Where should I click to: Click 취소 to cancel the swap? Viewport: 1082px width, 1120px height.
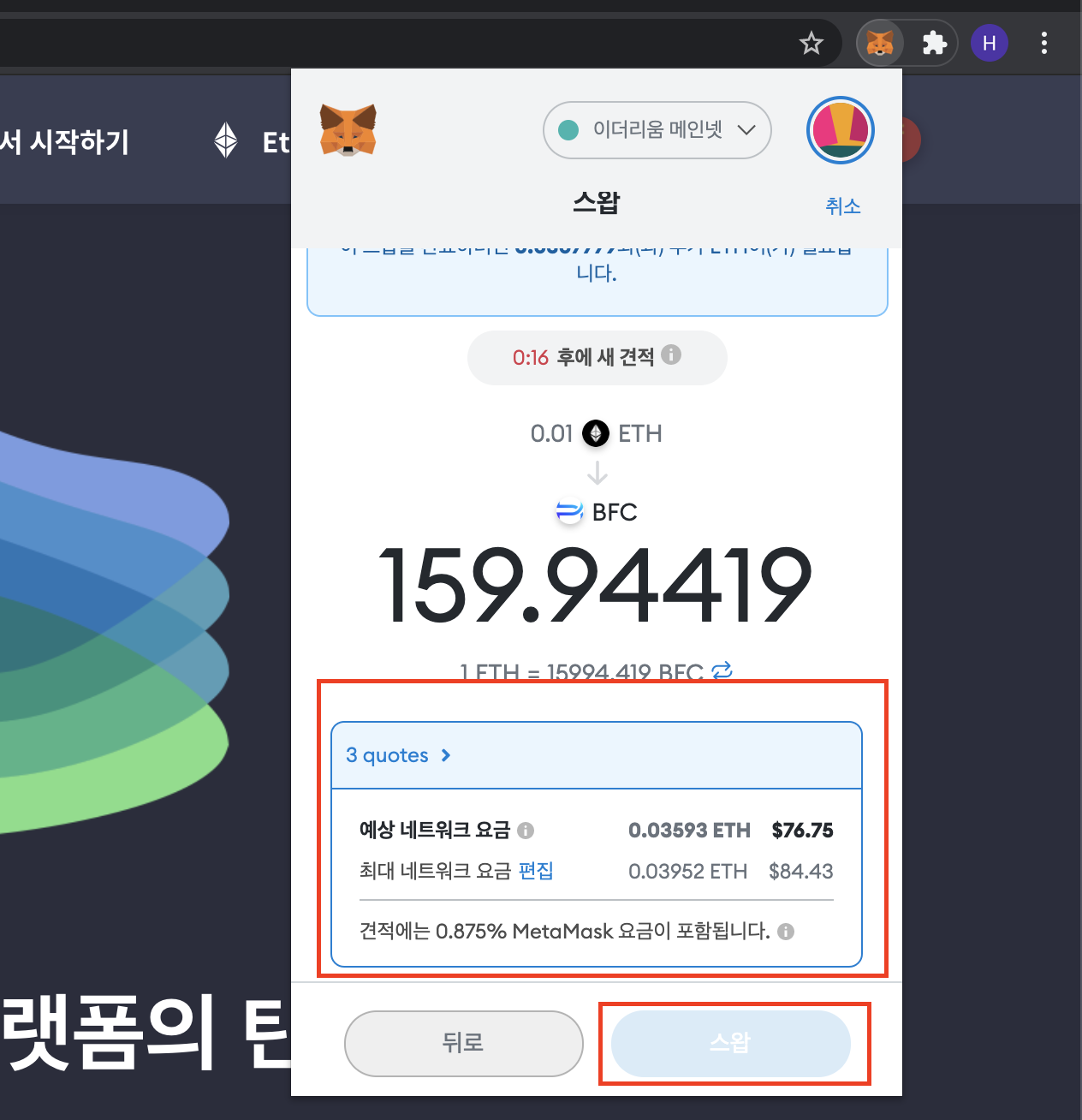point(843,206)
